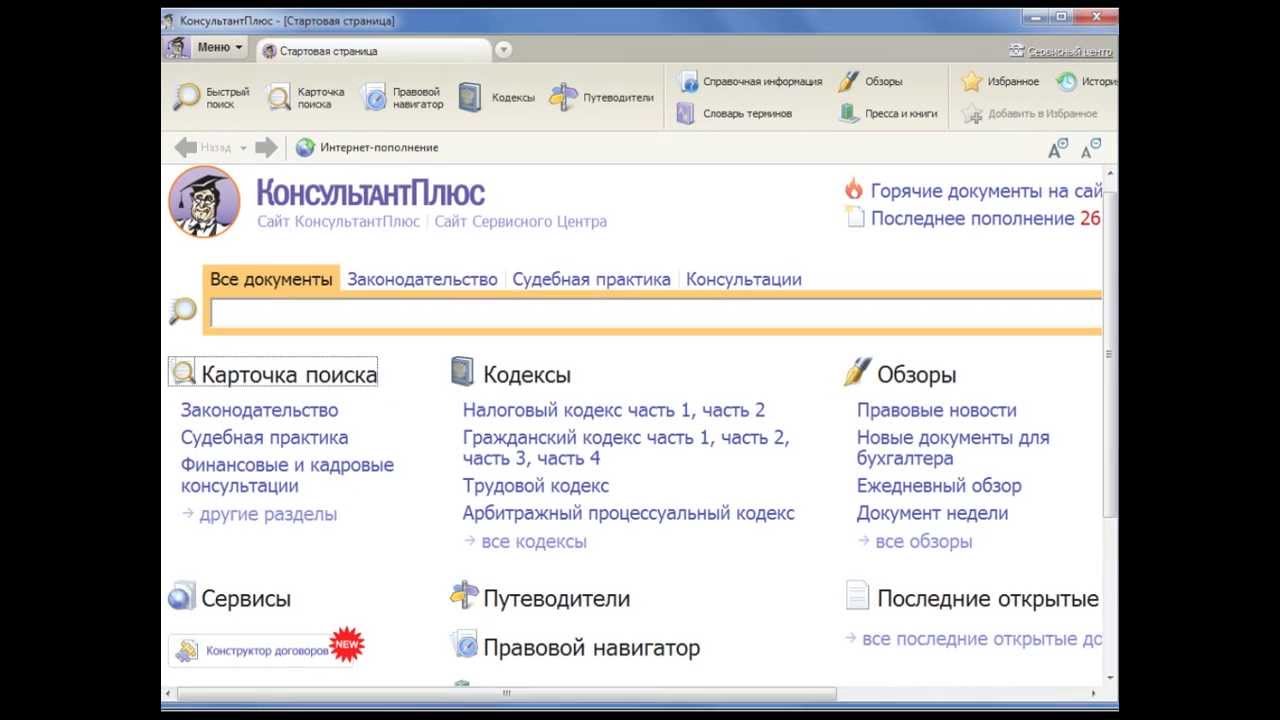Open the Назад history dropdown arrow

243,148
